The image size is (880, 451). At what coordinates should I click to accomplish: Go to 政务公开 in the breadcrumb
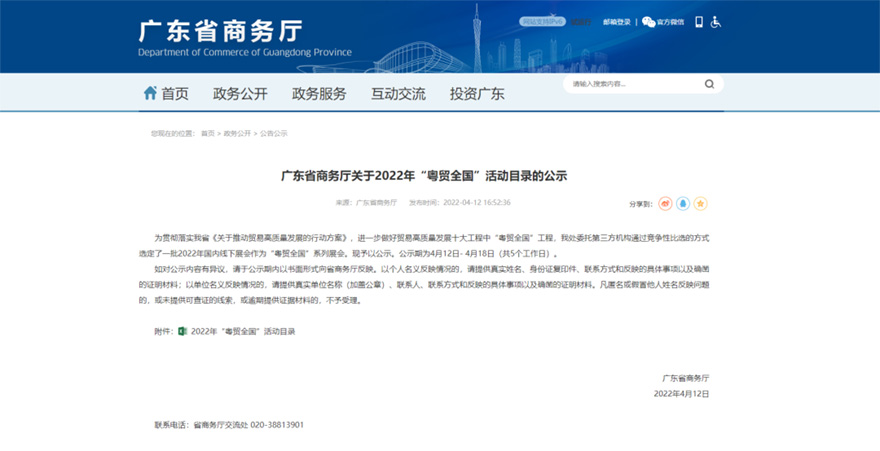point(237,134)
